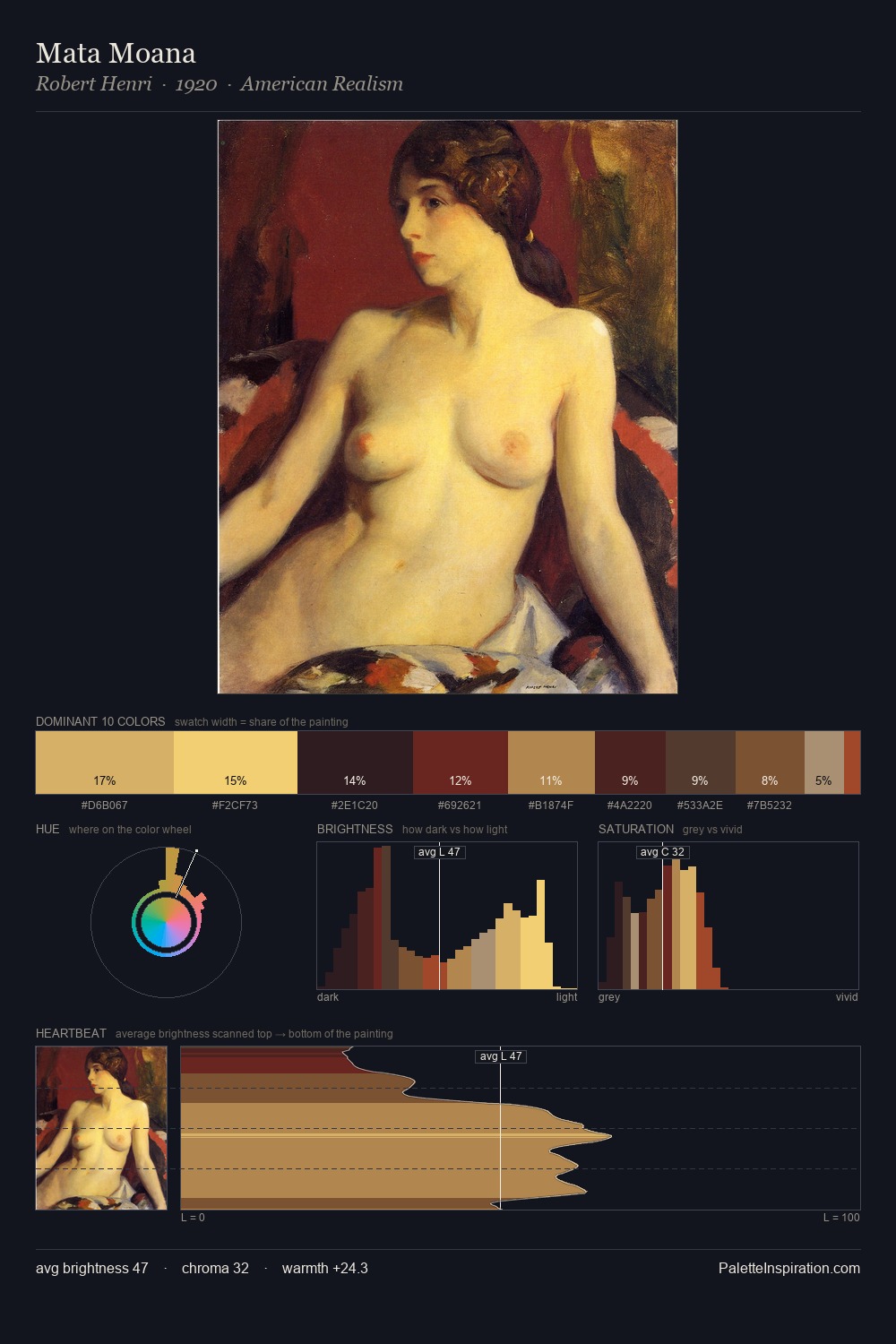Click the #D6B067 color swatch (17%)
The width and height of the screenshot is (896, 1344).
105,762
